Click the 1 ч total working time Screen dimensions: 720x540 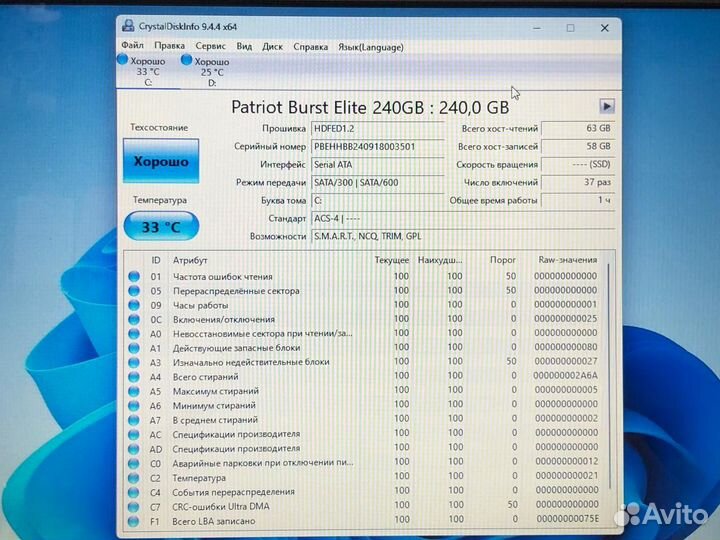click(x=578, y=200)
